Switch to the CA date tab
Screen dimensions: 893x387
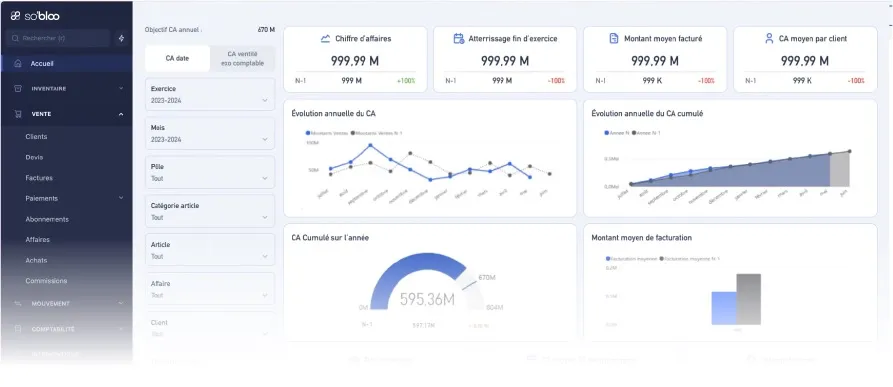pyautogui.click(x=178, y=58)
